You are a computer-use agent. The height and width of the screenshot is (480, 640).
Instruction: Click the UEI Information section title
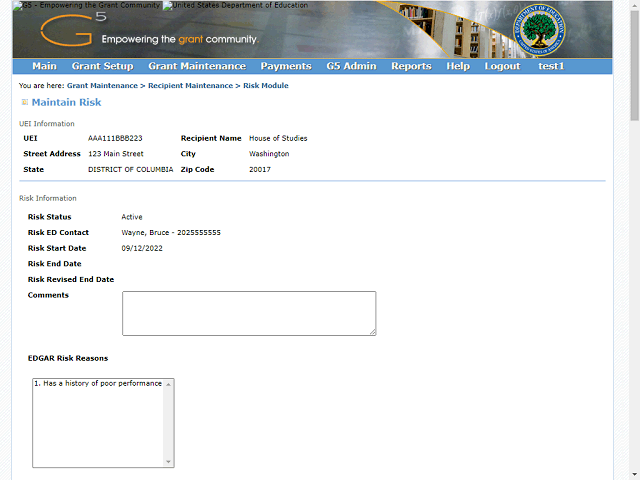(47, 124)
